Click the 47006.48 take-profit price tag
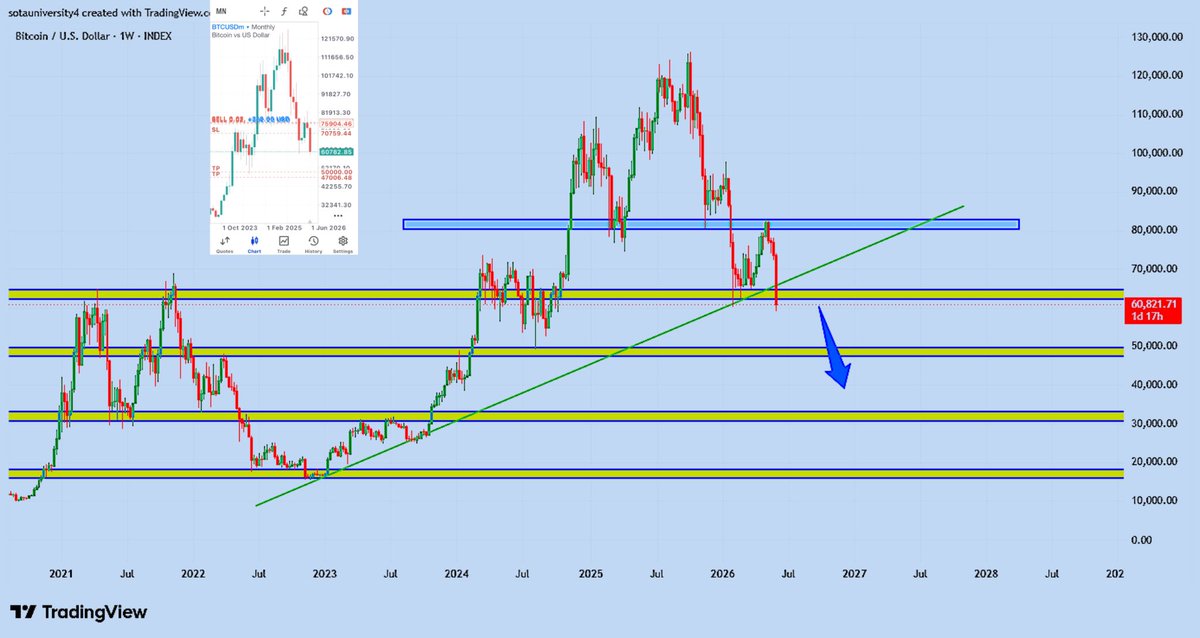The height and width of the screenshot is (638, 1200). 336,178
